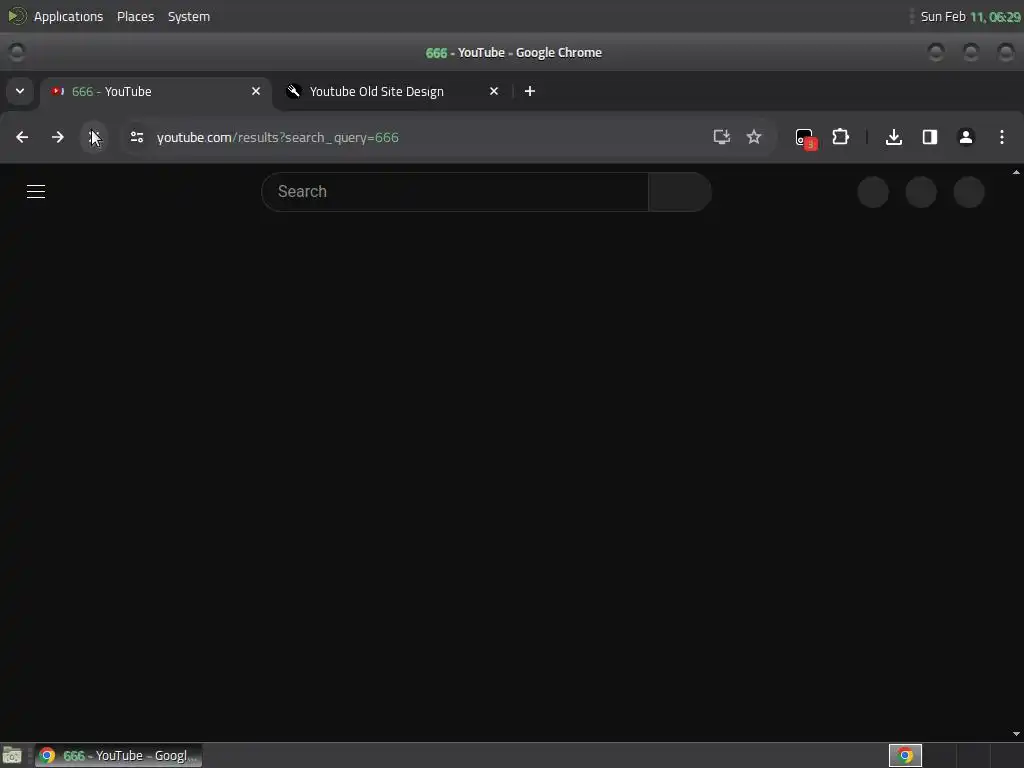Toggle the Chrome side panel

click(x=930, y=137)
